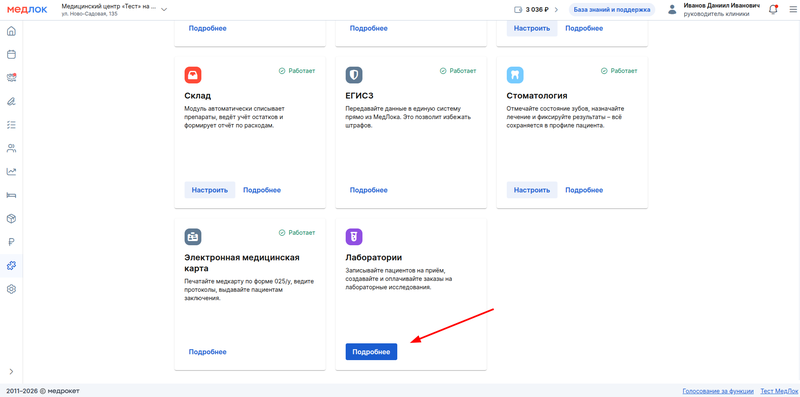Click the руководитель клиники role text

(x=716, y=14)
